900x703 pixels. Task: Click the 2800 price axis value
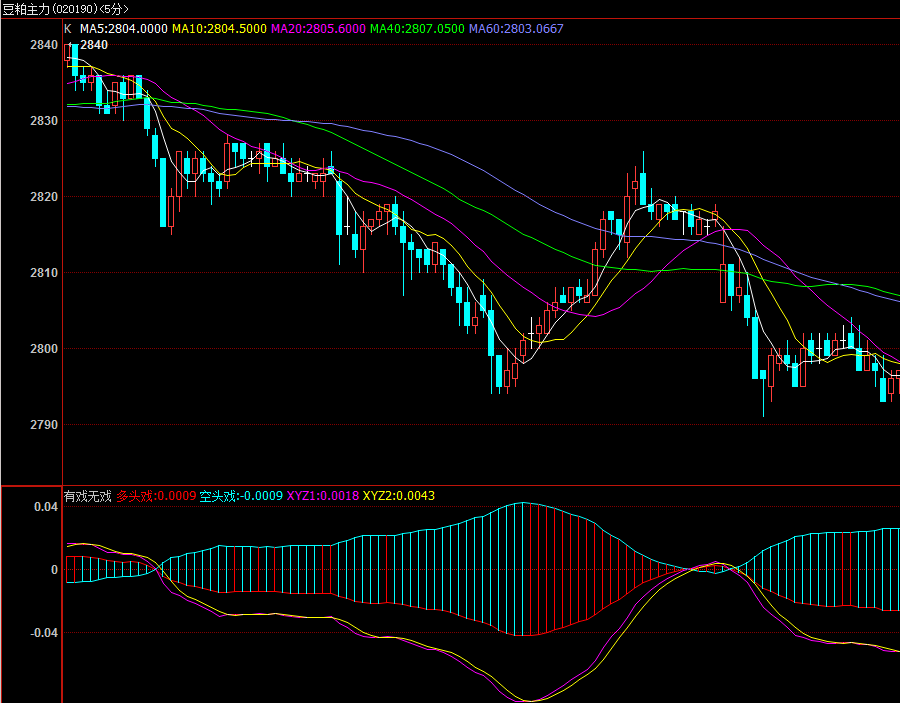pos(44,348)
